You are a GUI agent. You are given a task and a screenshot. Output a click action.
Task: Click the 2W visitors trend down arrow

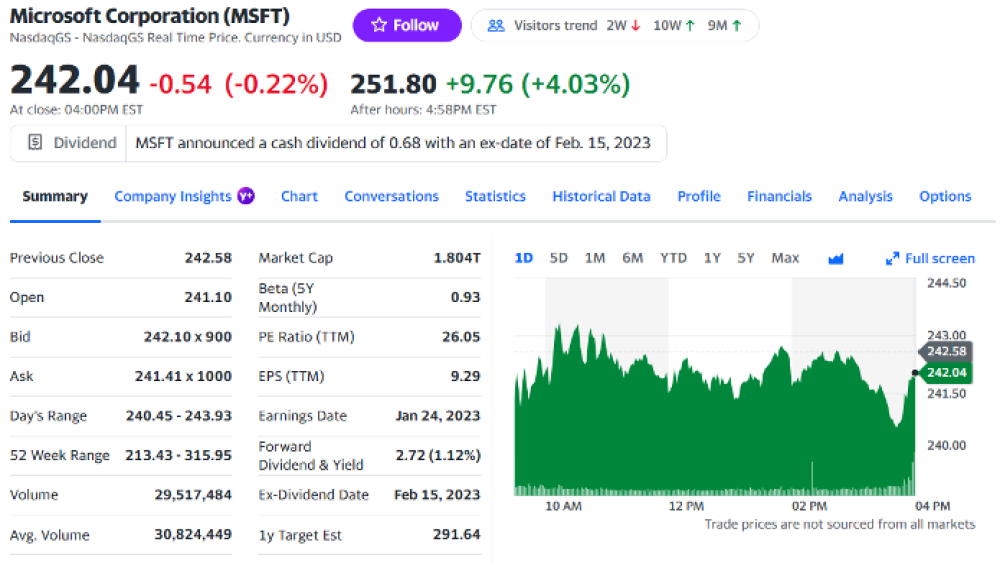click(635, 26)
